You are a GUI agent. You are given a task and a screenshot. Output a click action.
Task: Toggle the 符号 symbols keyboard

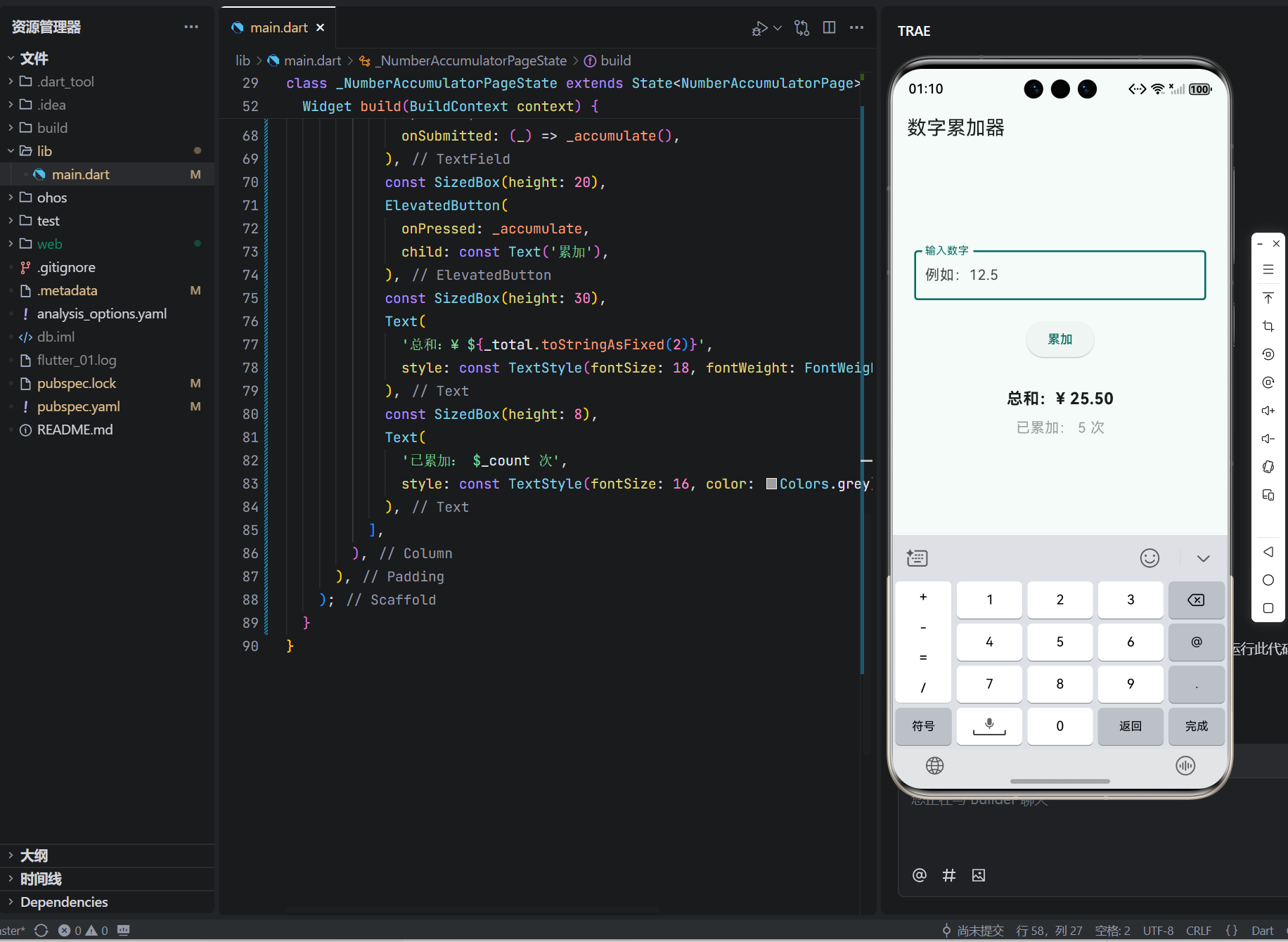point(923,726)
